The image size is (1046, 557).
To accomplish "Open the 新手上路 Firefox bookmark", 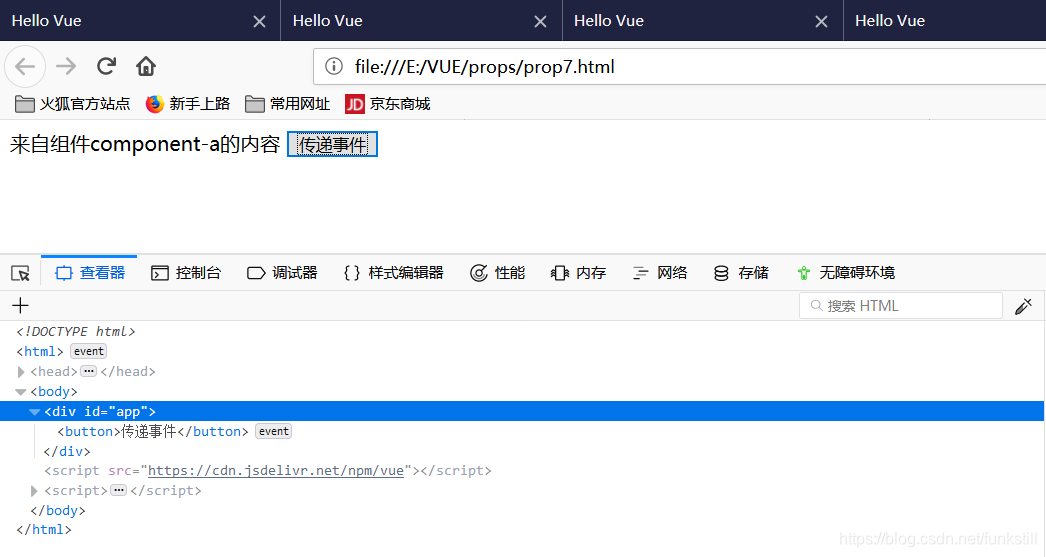I will point(187,103).
